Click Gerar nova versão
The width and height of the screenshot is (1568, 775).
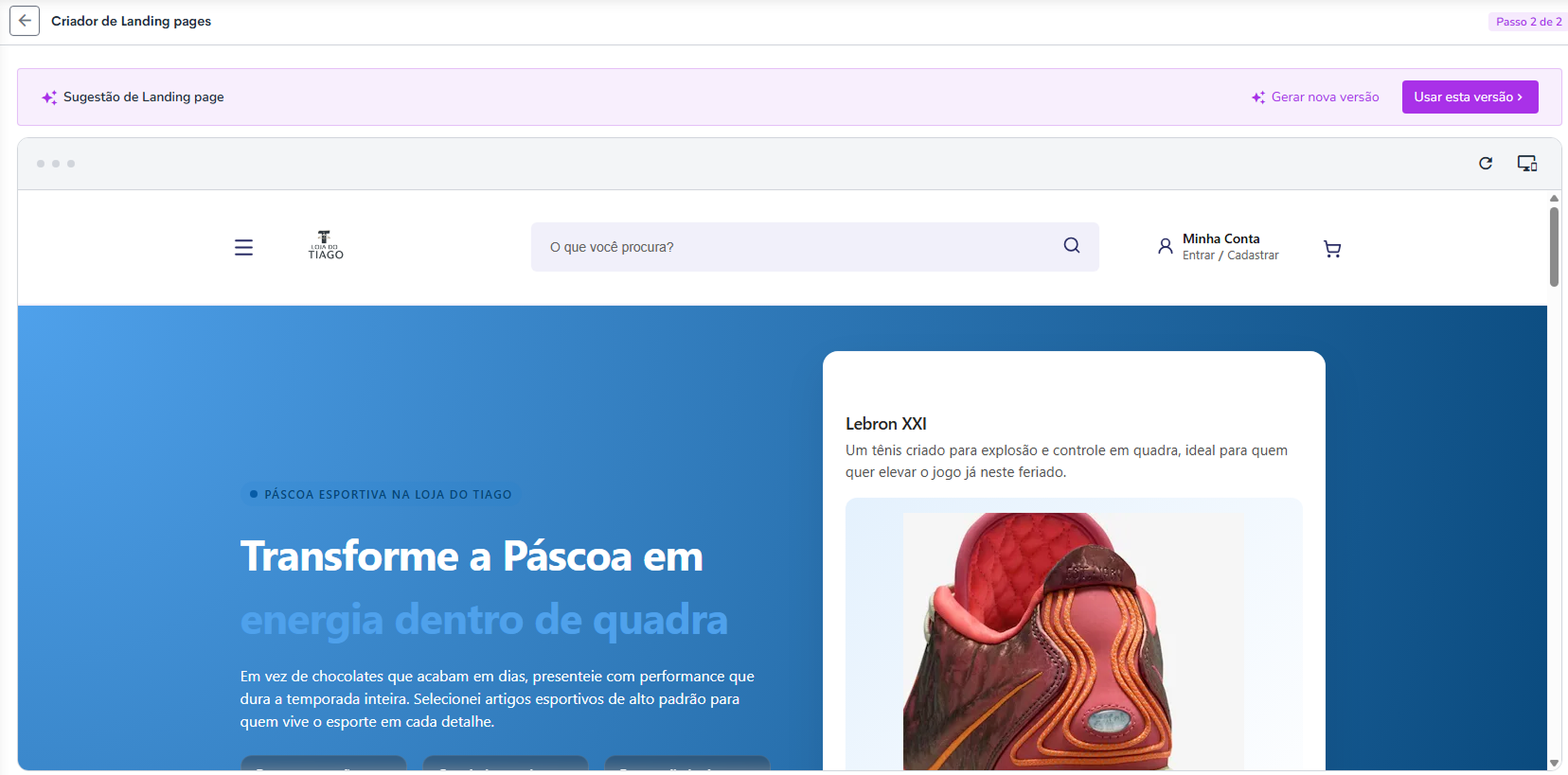(1315, 97)
